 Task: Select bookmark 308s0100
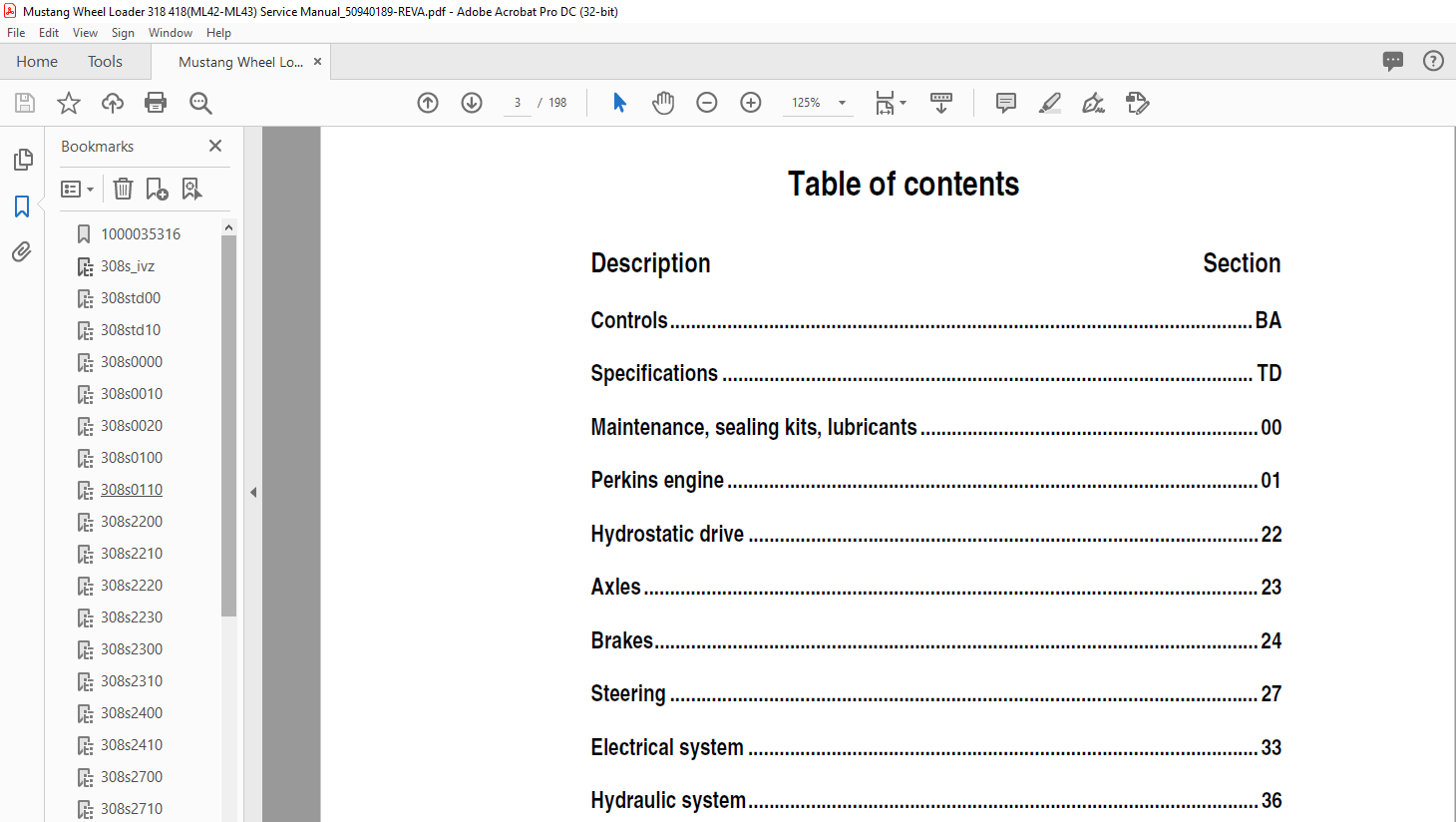[132, 458]
